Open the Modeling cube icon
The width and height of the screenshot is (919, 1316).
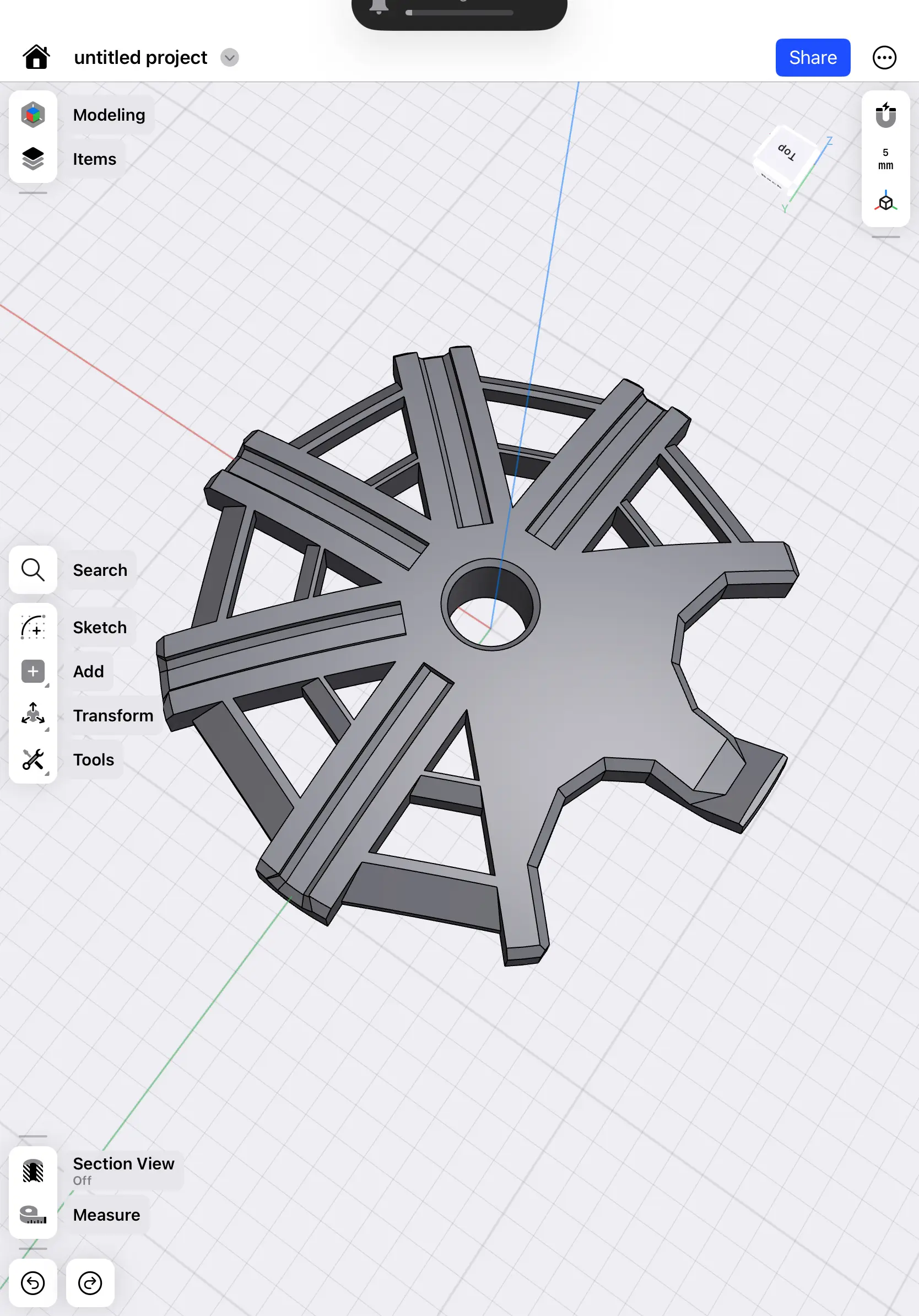(x=33, y=115)
